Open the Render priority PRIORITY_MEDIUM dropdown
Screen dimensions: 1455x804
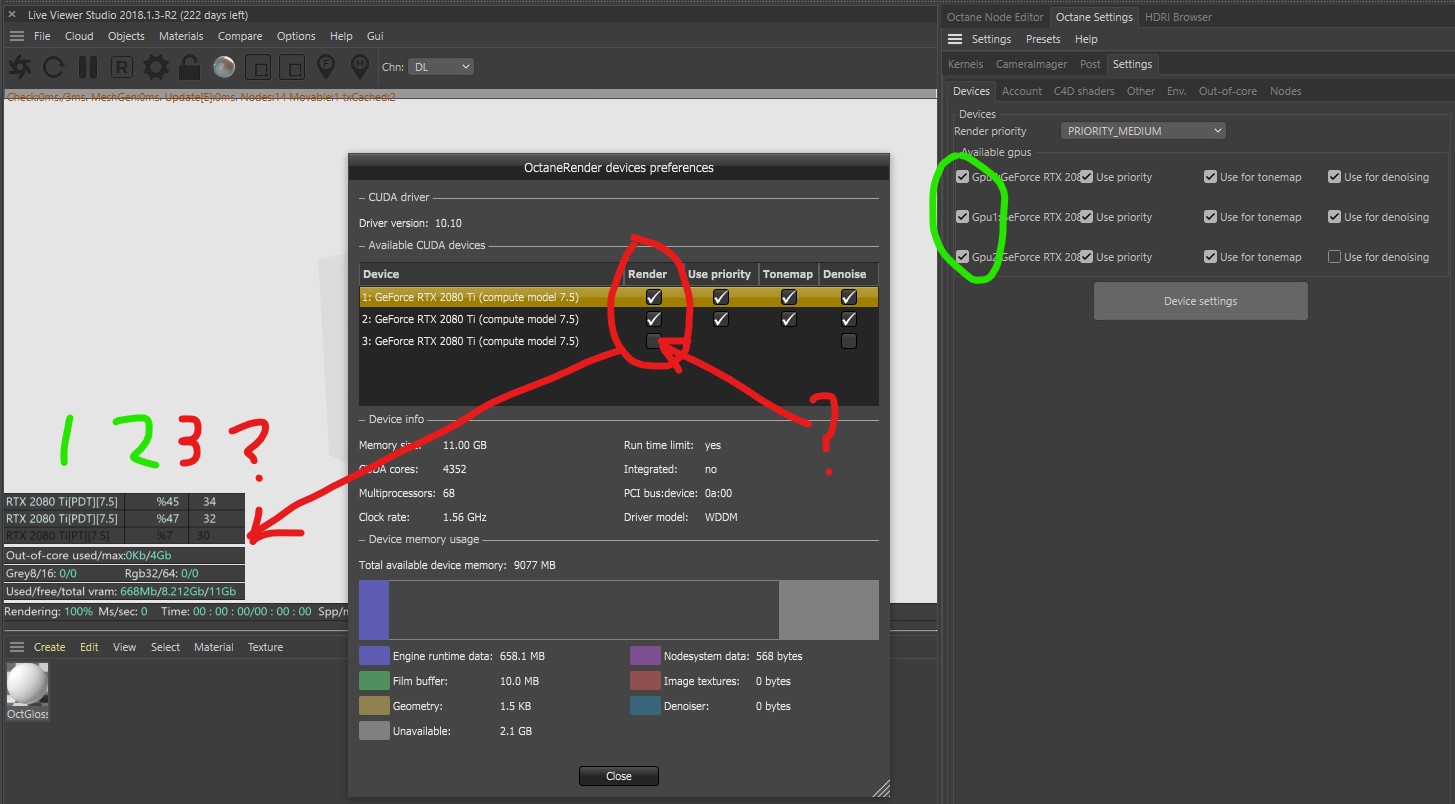click(x=1143, y=131)
